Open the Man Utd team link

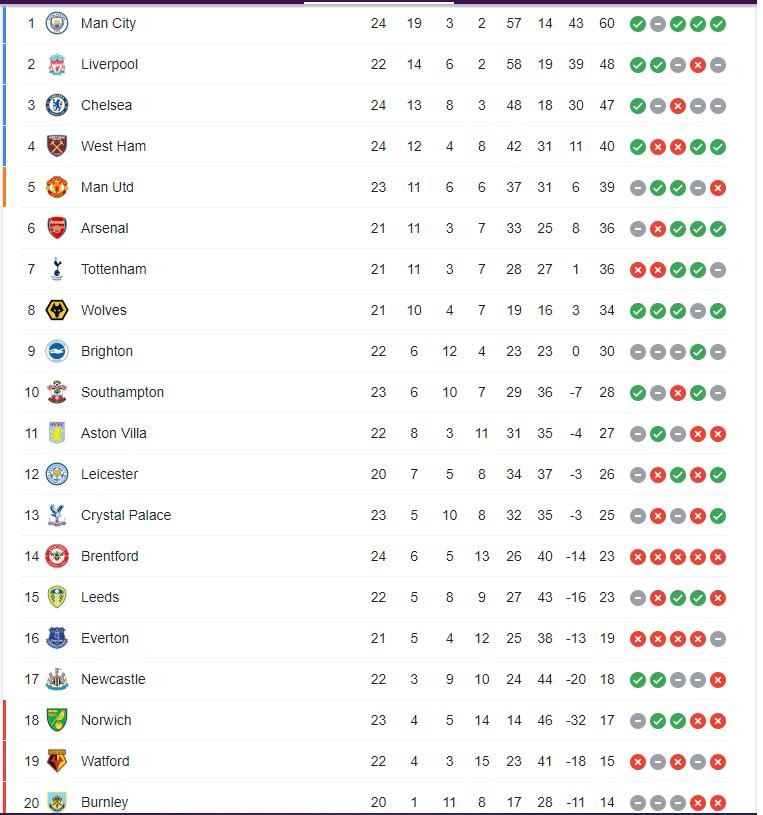point(107,187)
